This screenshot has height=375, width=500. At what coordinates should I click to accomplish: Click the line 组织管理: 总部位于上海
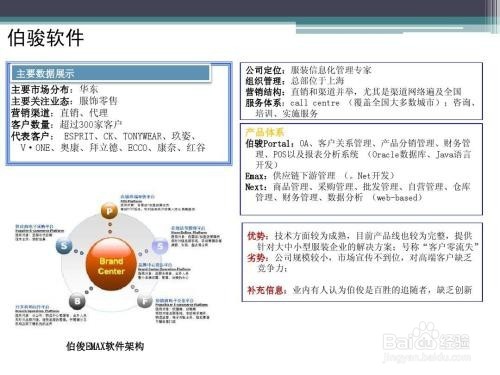(295, 81)
